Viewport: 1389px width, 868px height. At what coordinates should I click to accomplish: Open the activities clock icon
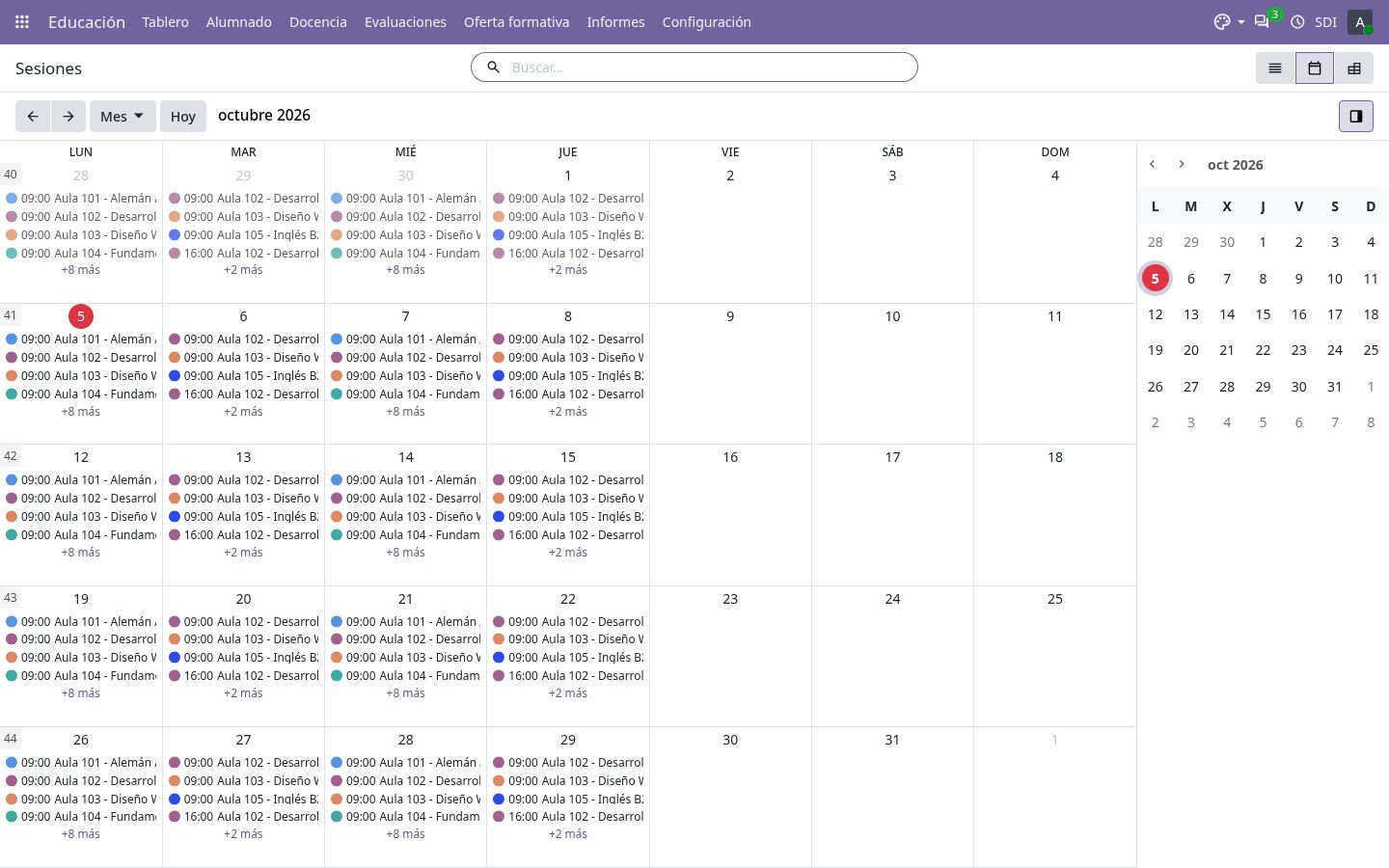[x=1297, y=21]
